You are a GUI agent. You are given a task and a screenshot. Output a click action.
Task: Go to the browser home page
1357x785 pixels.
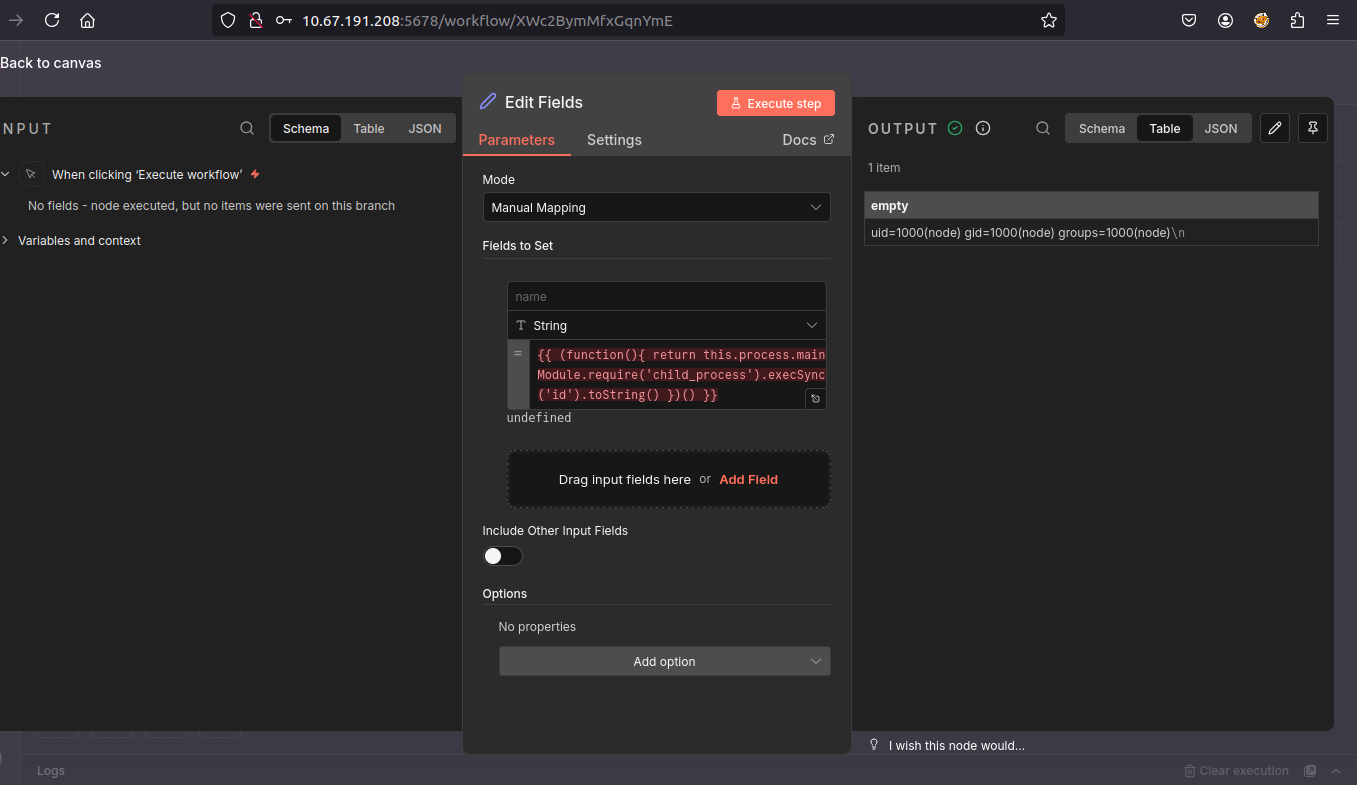coord(87,20)
